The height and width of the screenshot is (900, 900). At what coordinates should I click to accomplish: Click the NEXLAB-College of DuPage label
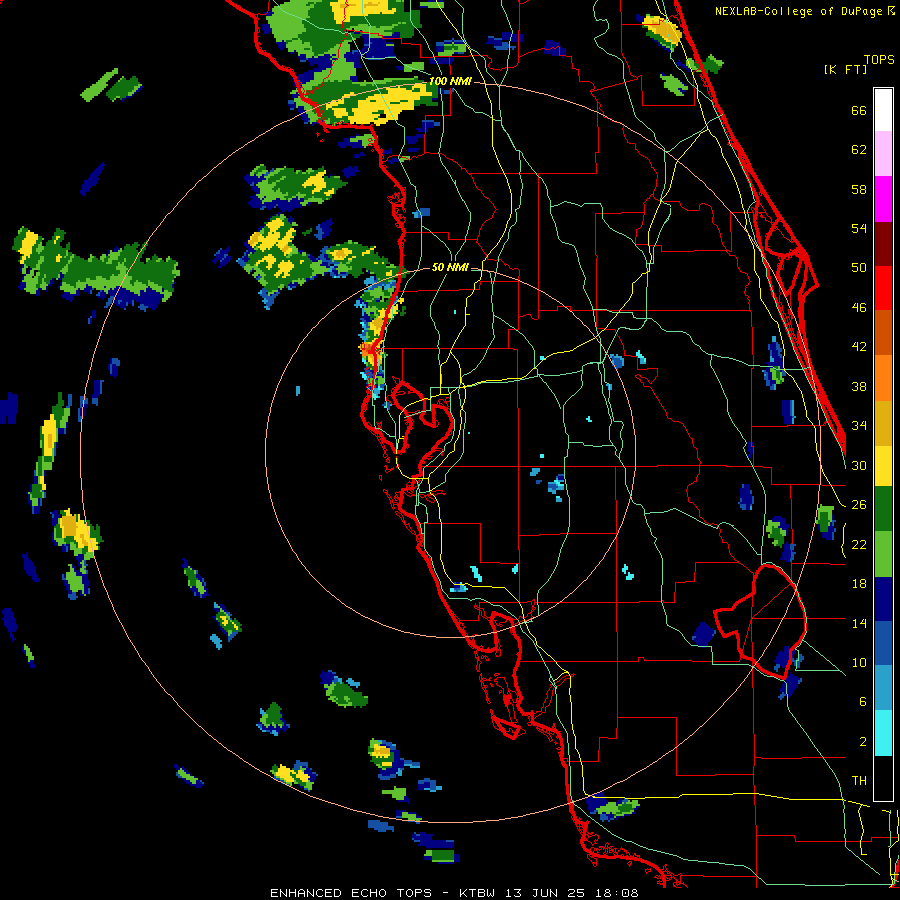tap(798, 11)
